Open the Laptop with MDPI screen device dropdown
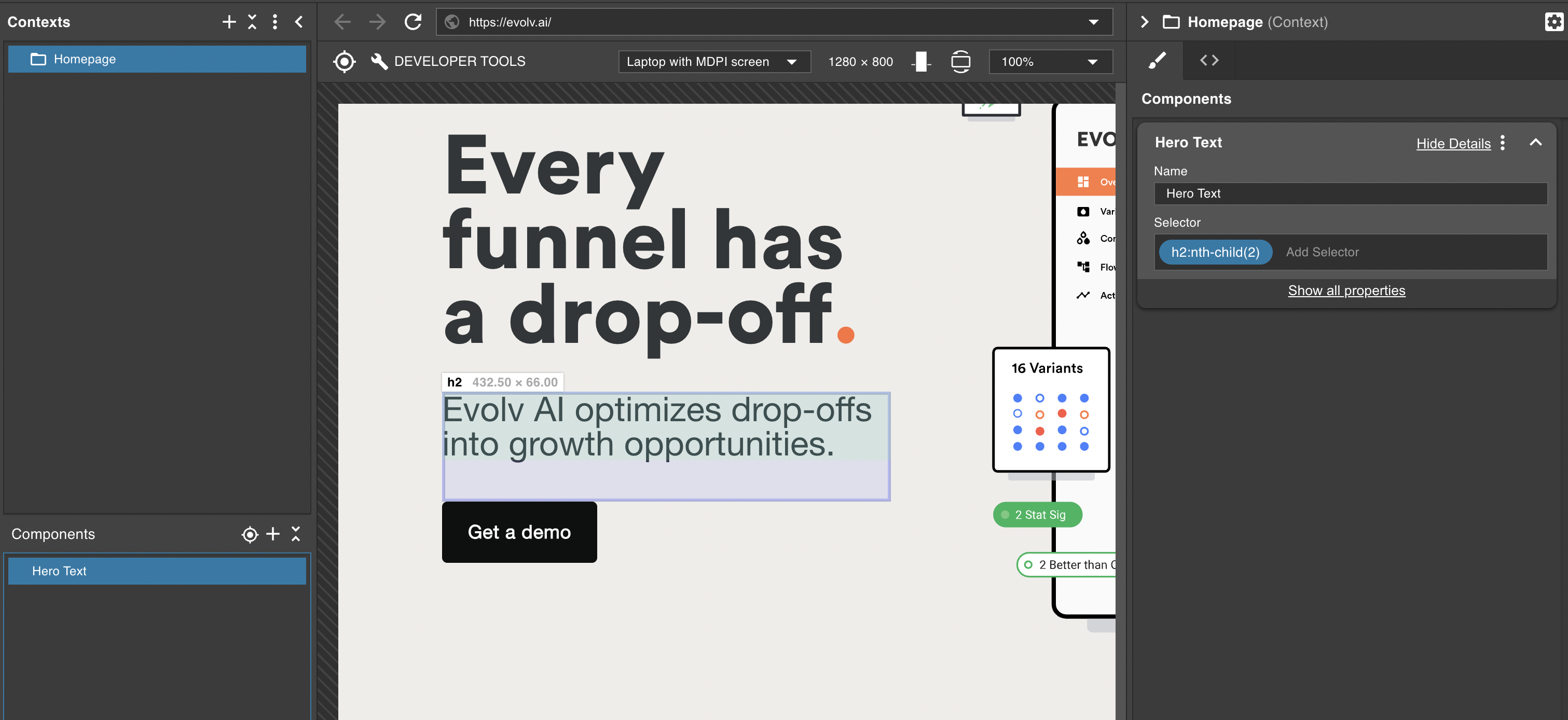1568x720 pixels. 714,62
